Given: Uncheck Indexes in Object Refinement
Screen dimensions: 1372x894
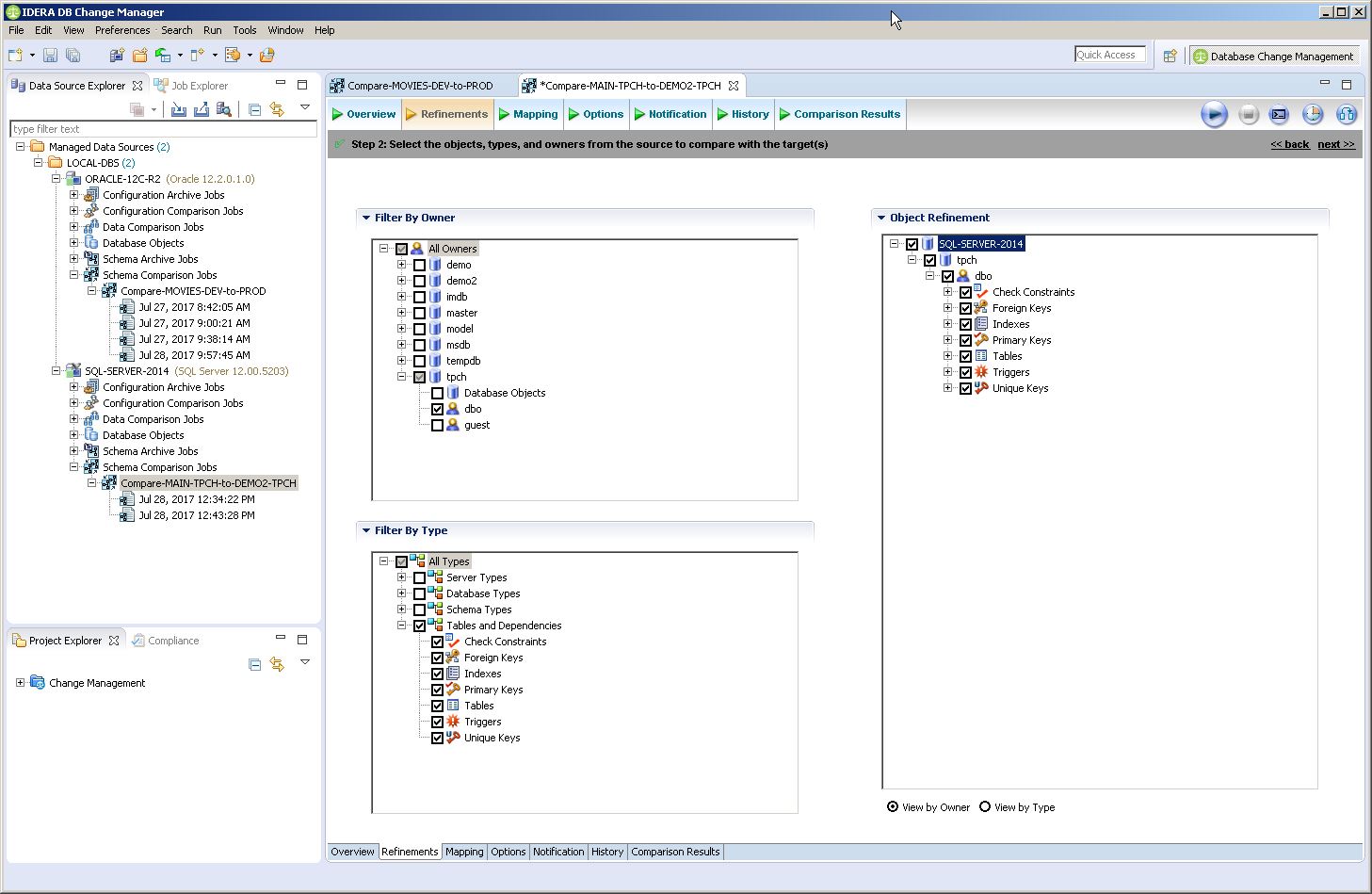Looking at the screenshot, I should click(966, 324).
